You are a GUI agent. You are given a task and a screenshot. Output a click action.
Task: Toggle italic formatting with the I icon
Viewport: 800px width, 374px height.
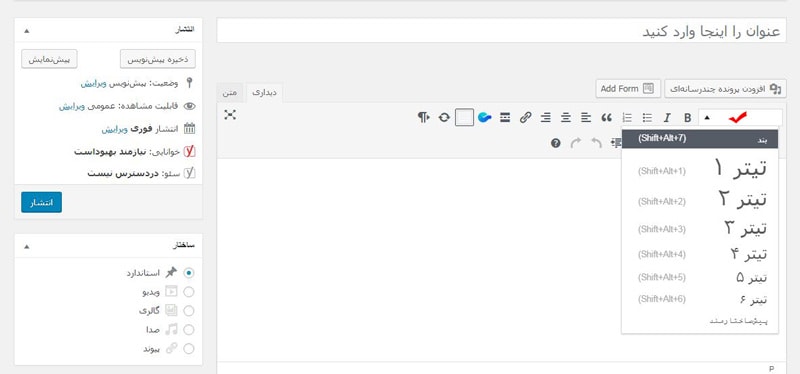(x=666, y=118)
